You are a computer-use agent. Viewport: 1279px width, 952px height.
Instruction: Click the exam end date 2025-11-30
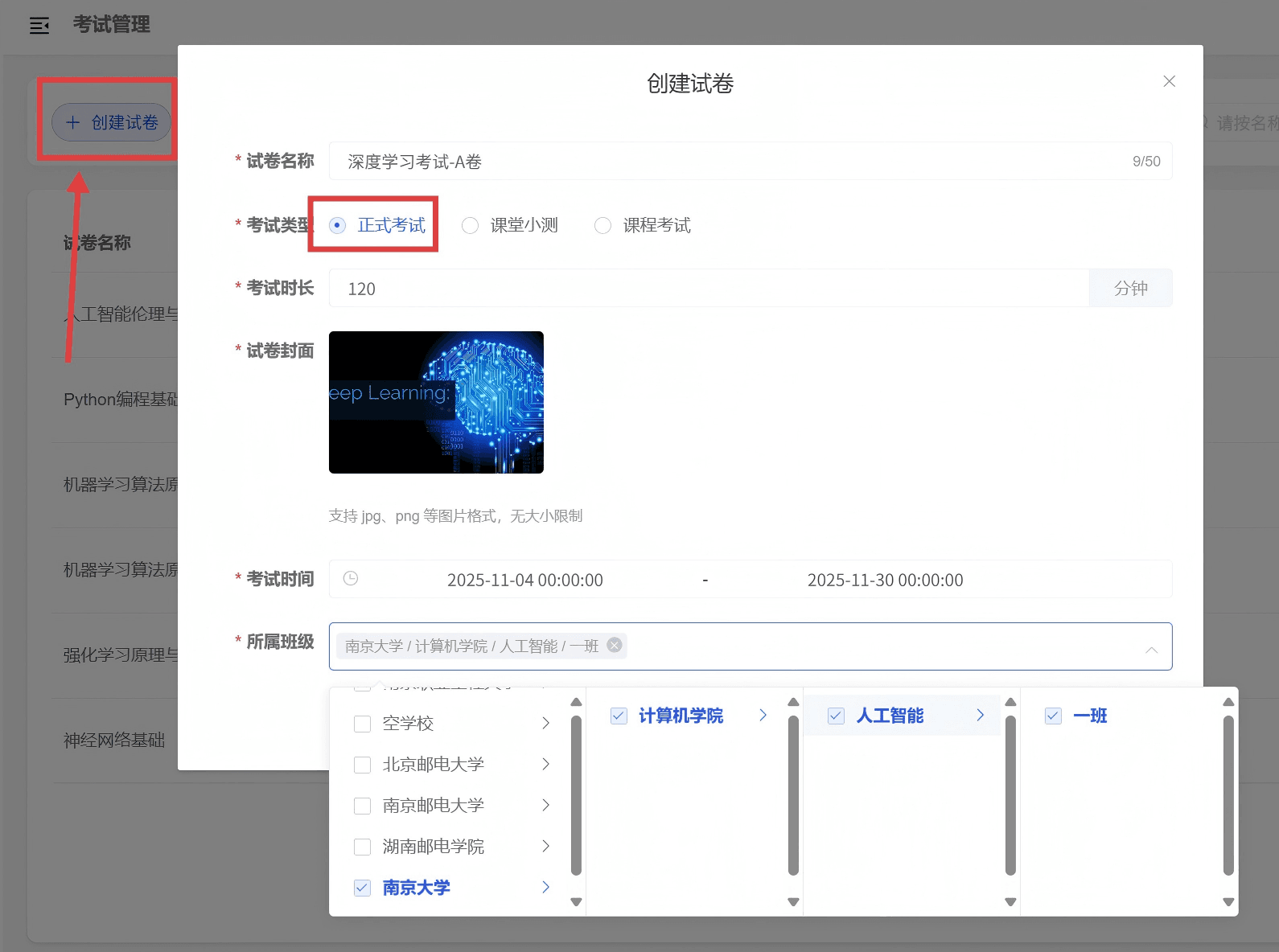pyautogui.click(x=885, y=580)
